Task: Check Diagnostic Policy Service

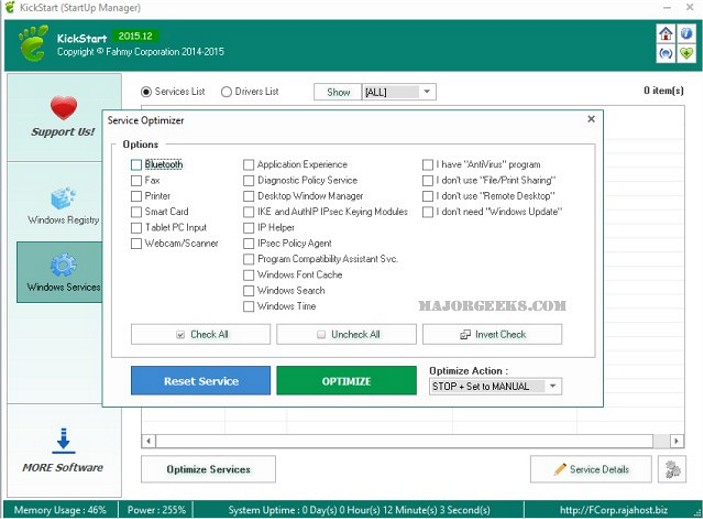Action: (x=248, y=181)
